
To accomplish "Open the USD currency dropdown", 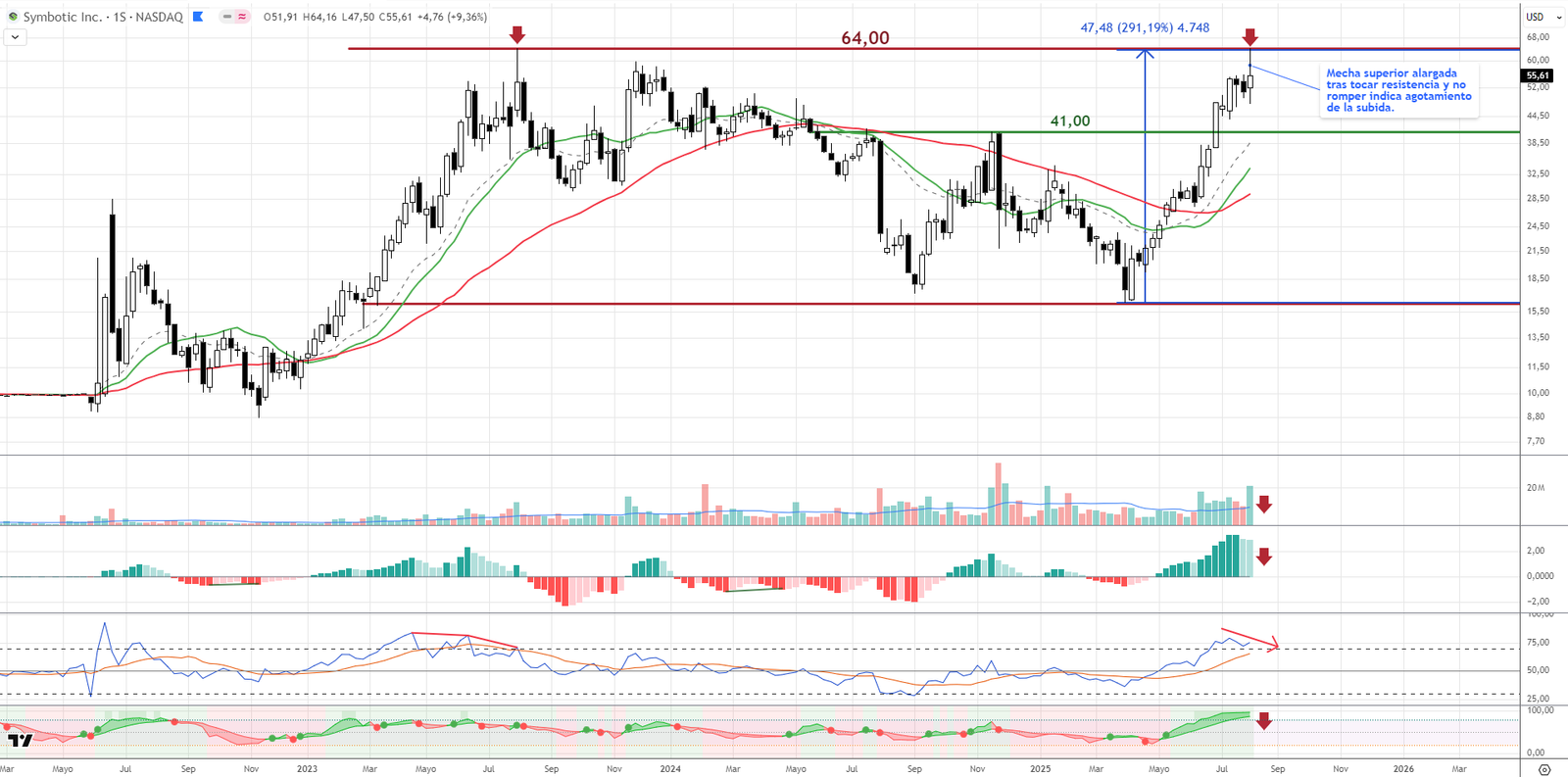I will click(x=1543, y=17).
